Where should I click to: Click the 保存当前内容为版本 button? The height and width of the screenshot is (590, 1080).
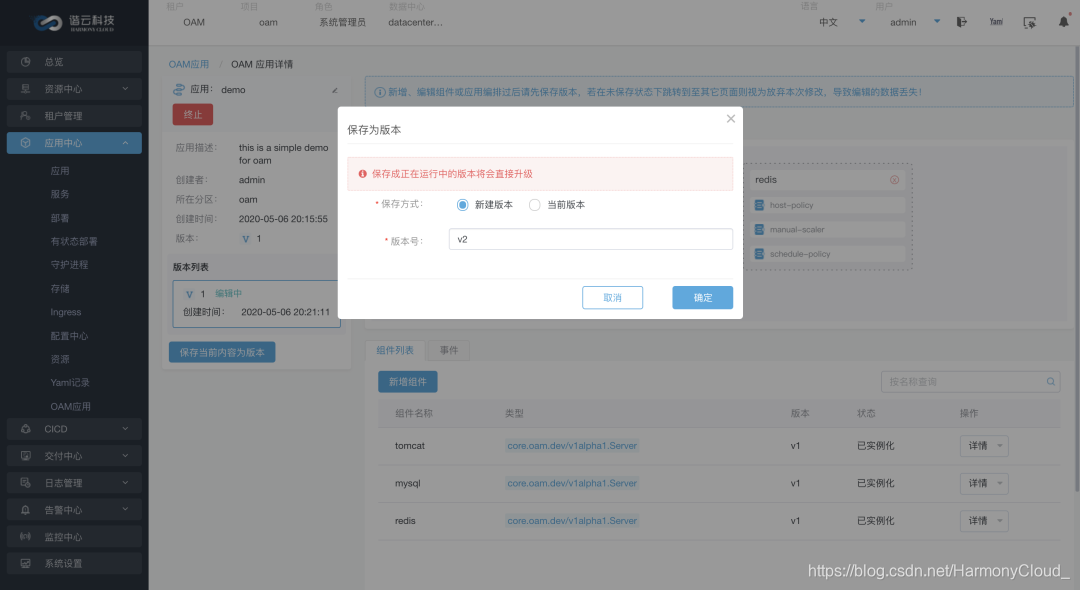click(222, 352)
